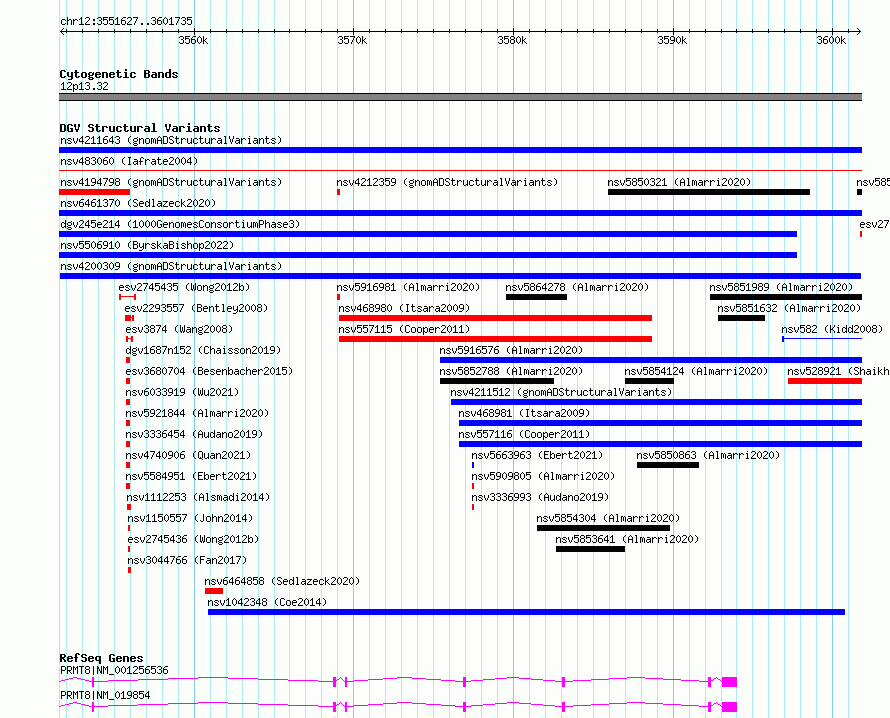The height and width of the screenshot is (718, 890).
Task: Click nsv468980 (Itsara2009) red bar
Action: pyautogui.click(x=496, y=318)
